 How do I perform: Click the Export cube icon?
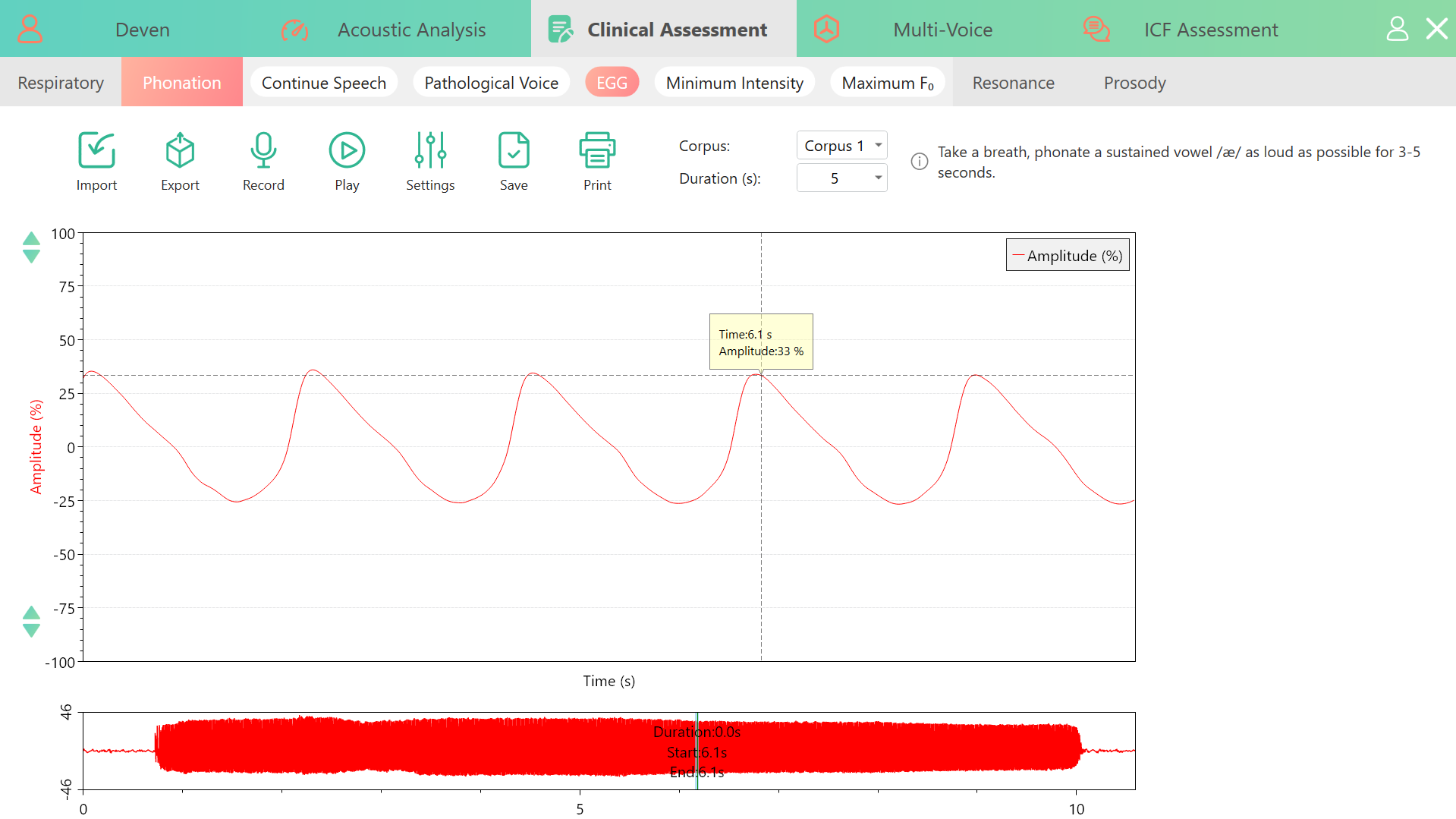[x=180, y=150]
